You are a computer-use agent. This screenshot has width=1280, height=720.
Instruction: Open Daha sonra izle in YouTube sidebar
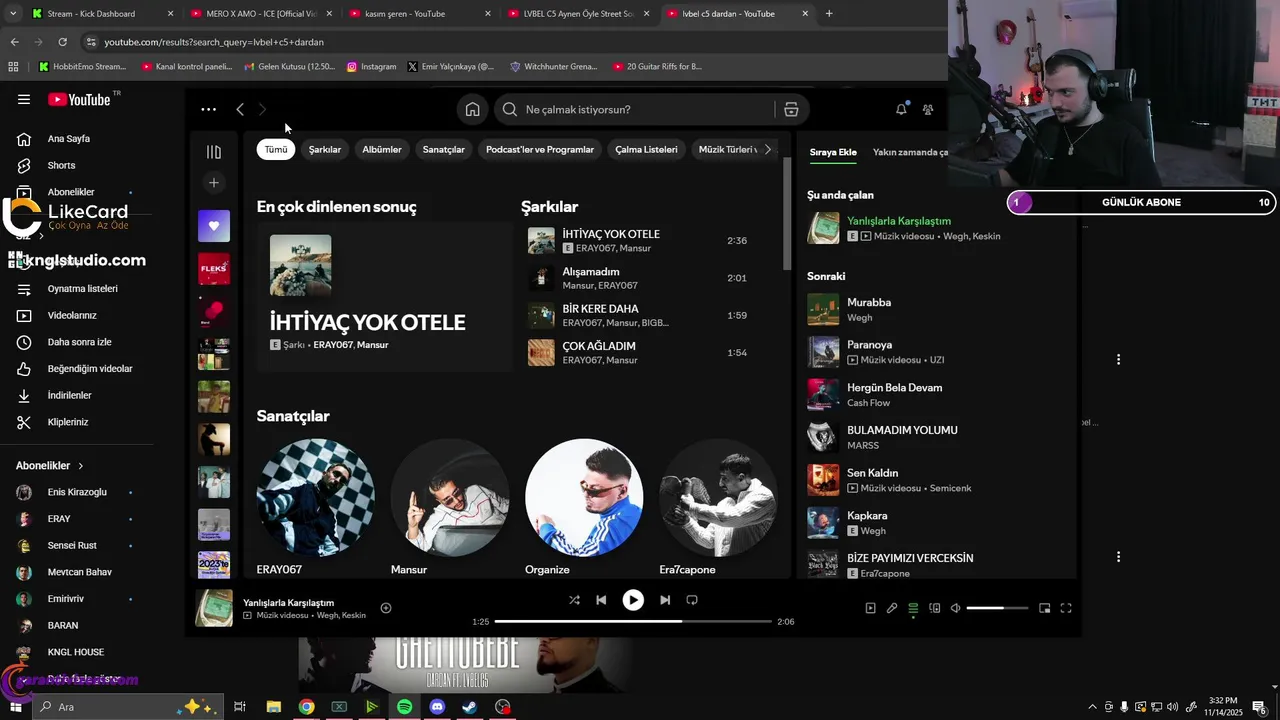79,342
